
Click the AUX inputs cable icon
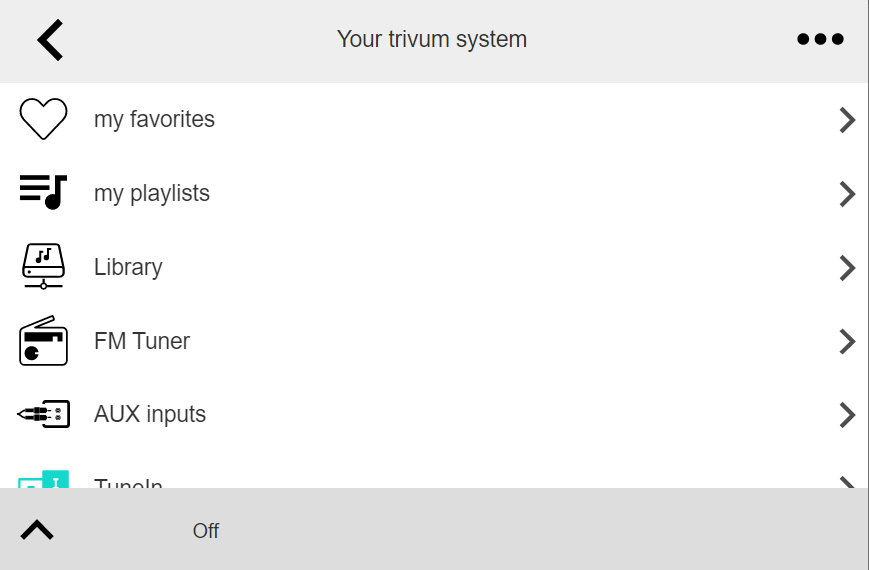coord(43,414)
